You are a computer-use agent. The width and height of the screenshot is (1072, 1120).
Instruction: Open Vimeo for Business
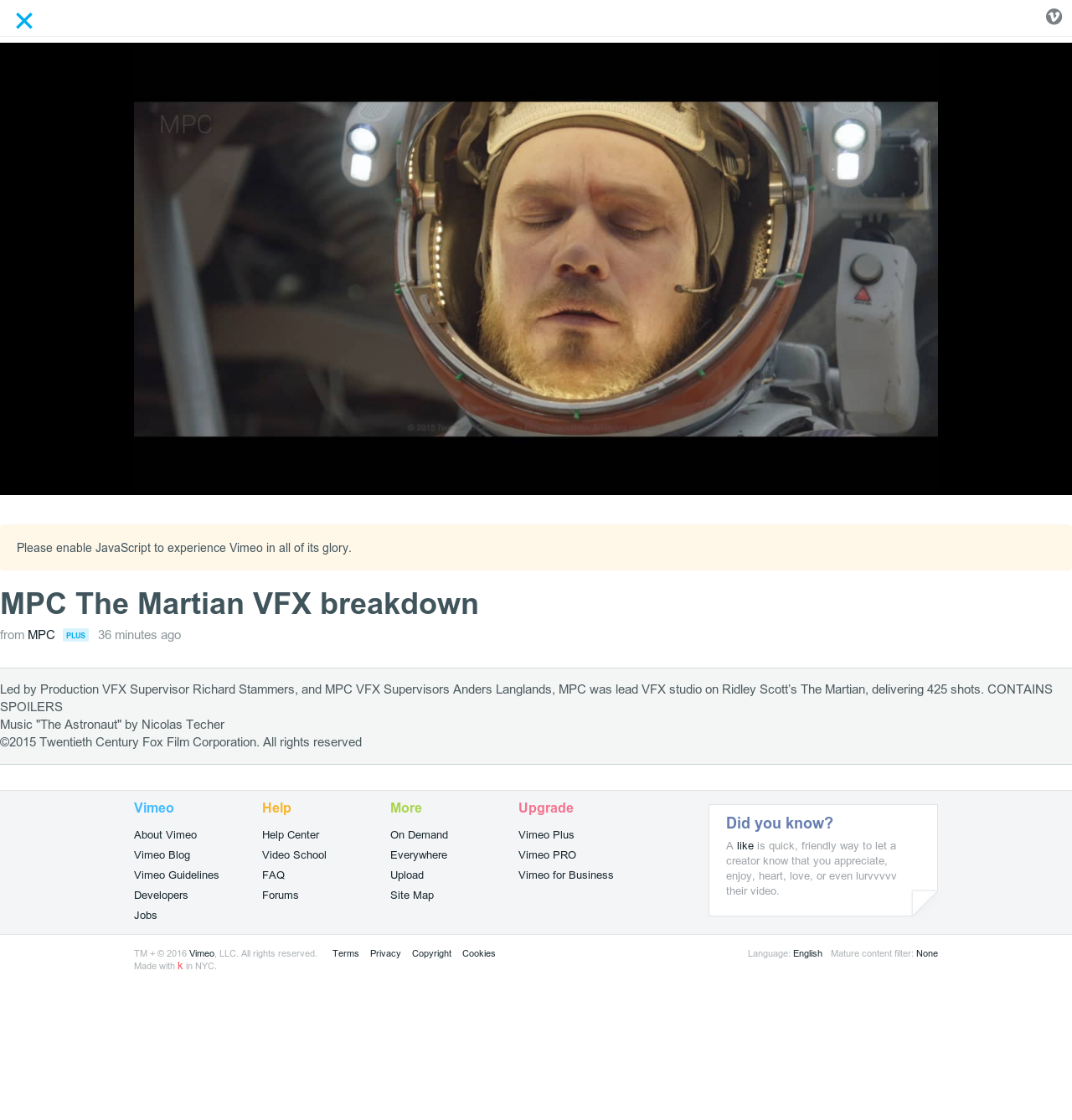(x=565, y=875)
